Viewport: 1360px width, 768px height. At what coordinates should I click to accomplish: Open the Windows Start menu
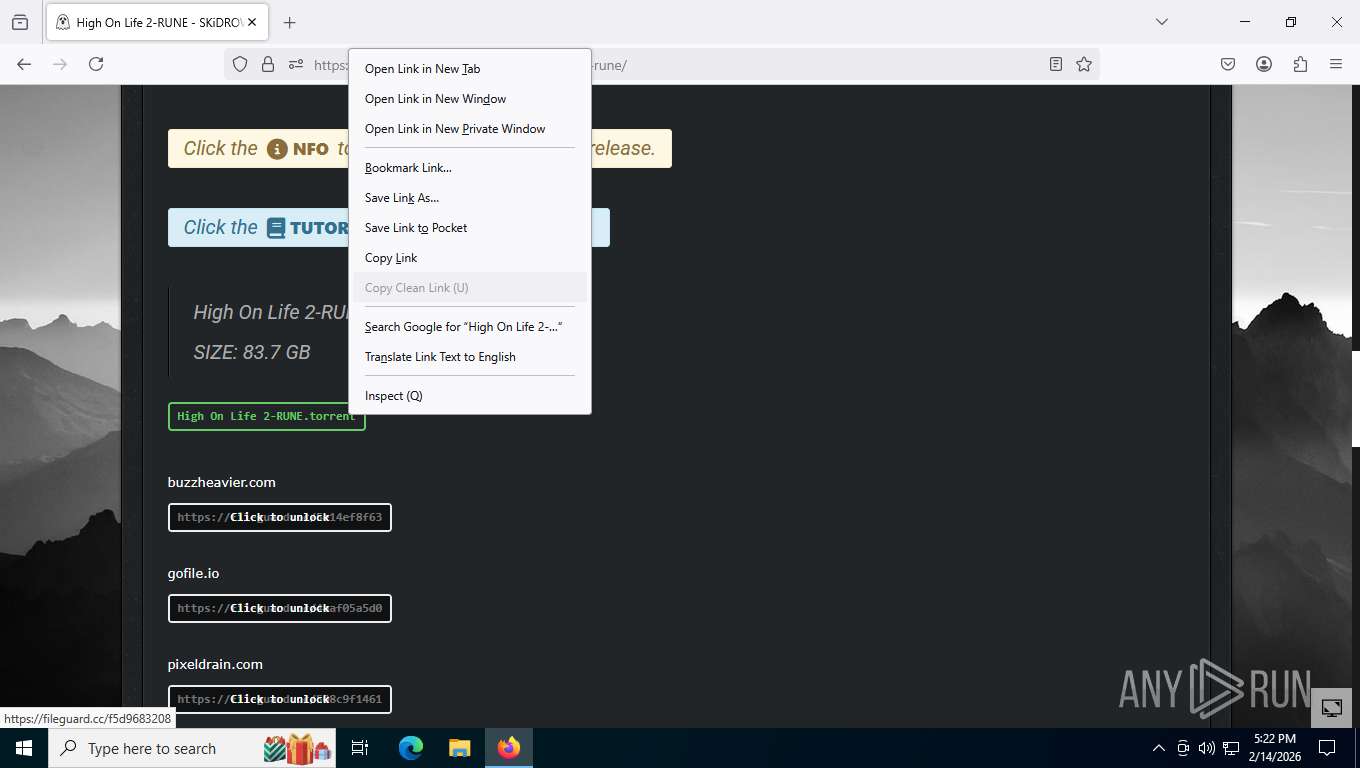[24, 748]
